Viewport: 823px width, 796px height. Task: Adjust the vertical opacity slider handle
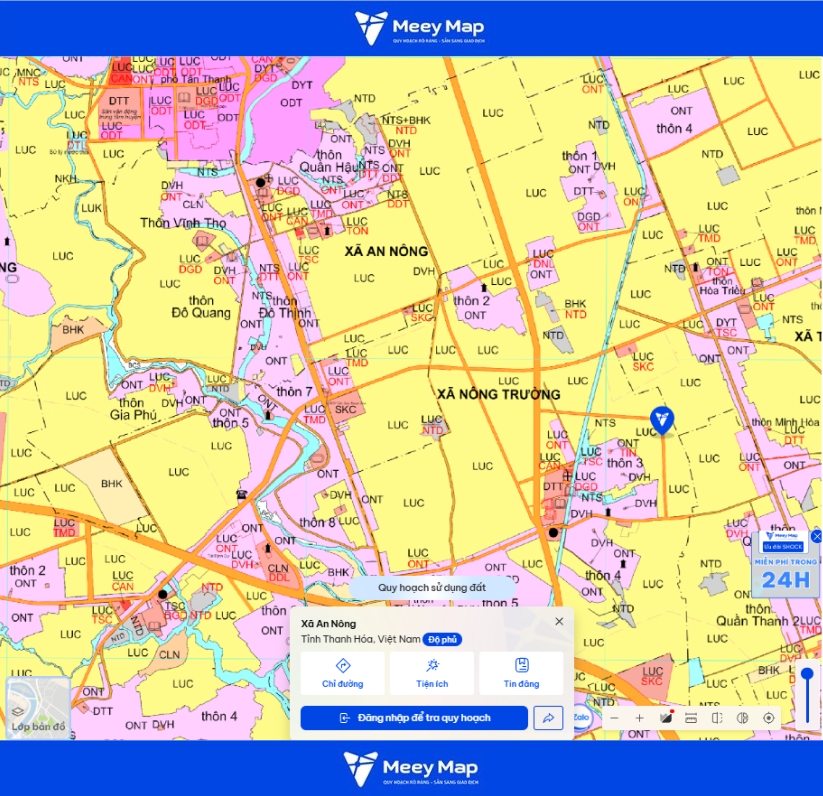pyautogui.click(x=807, y=674)
